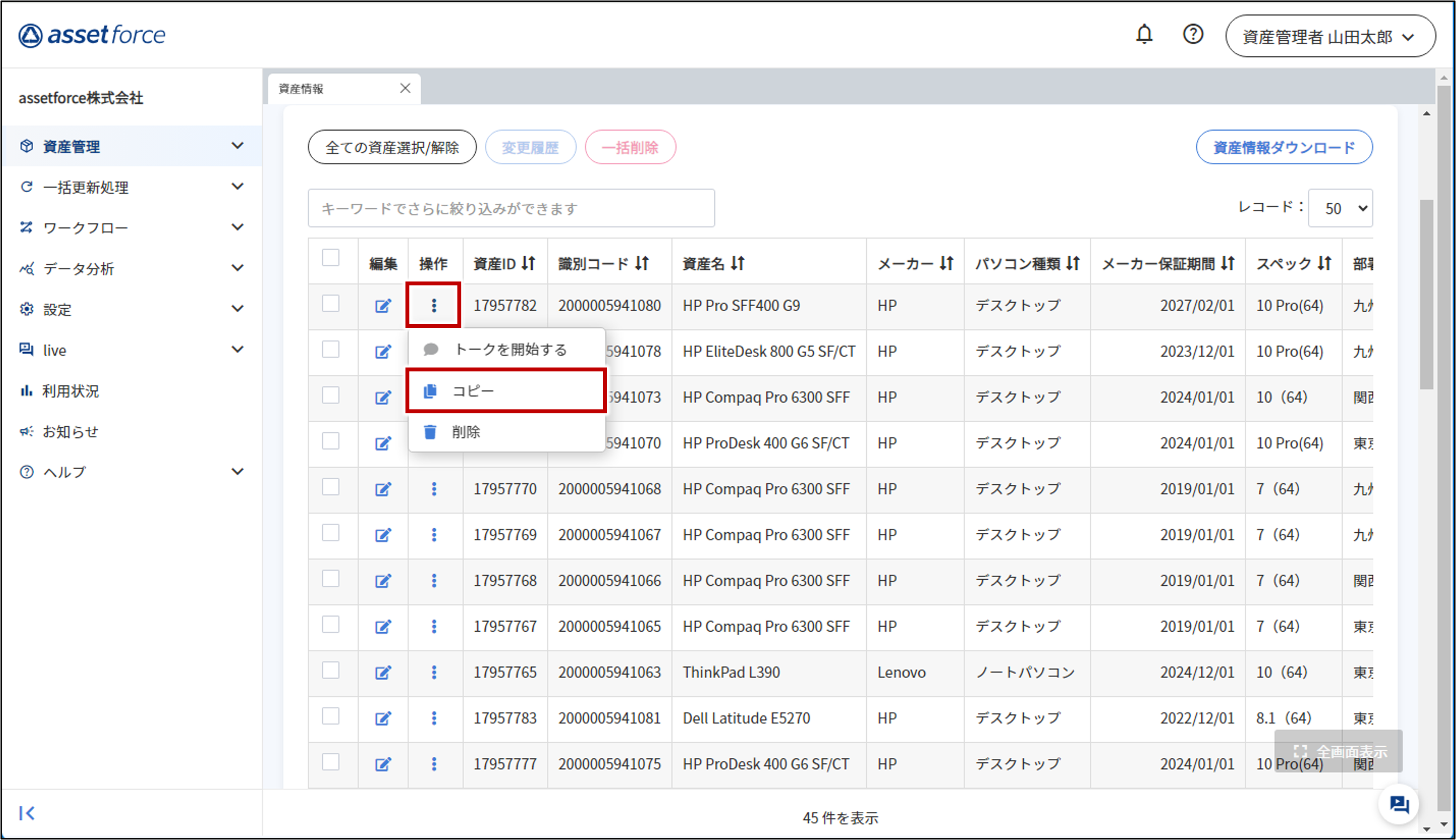Open operations menu for asset 17957768
Viewport: 1456px width, 840px height.
434,580
